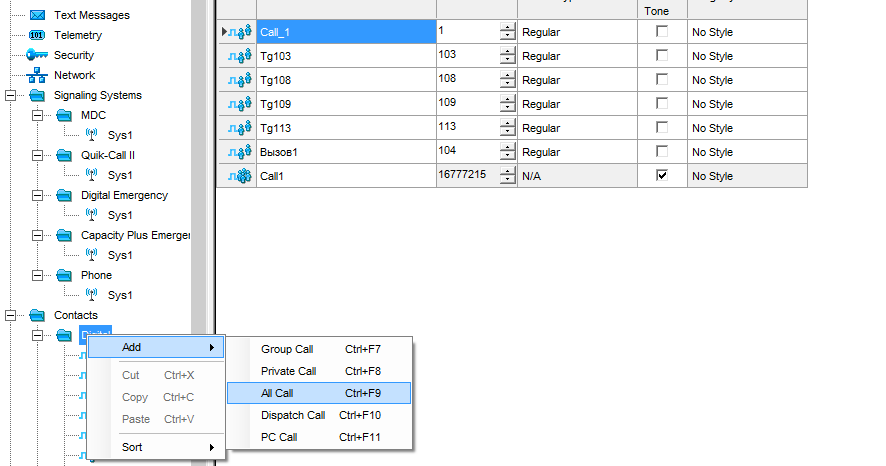Enable the tone checkbox for Call_1
886x466 pixels.
661,32
